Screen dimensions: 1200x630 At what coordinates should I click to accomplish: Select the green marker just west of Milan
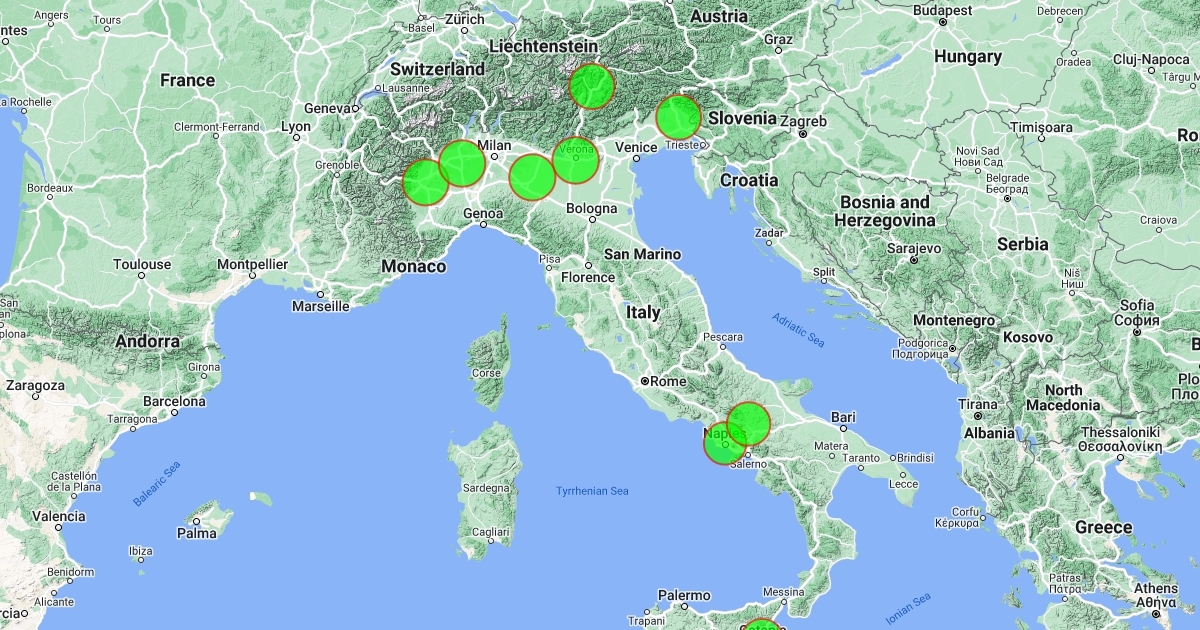[462, 163]
